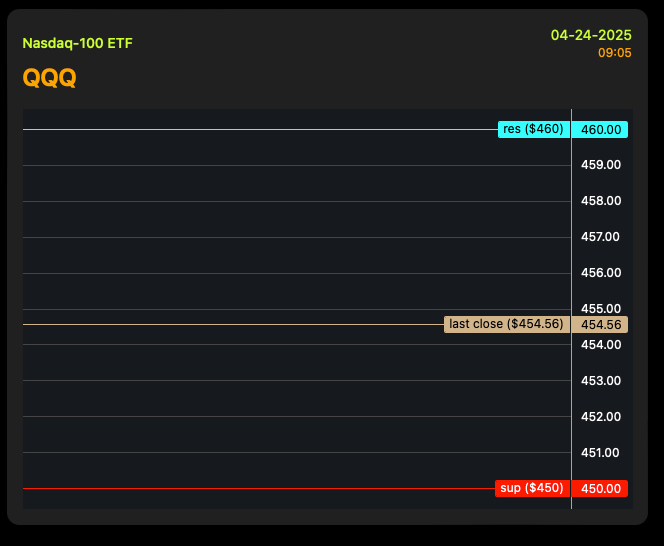The image size is (664, 546).
Task: Click the 458.00 axis value
Action: point(601,201)
